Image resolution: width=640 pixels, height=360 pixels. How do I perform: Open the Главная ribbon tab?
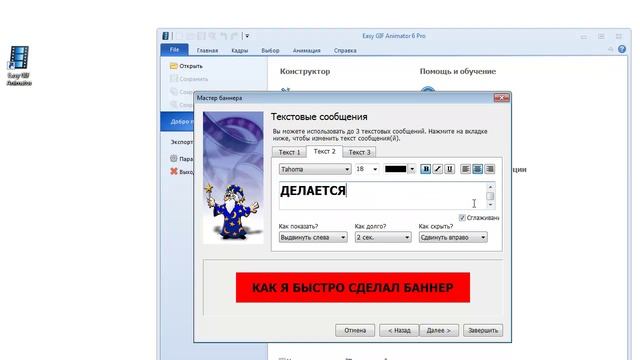tap(207, 51)
